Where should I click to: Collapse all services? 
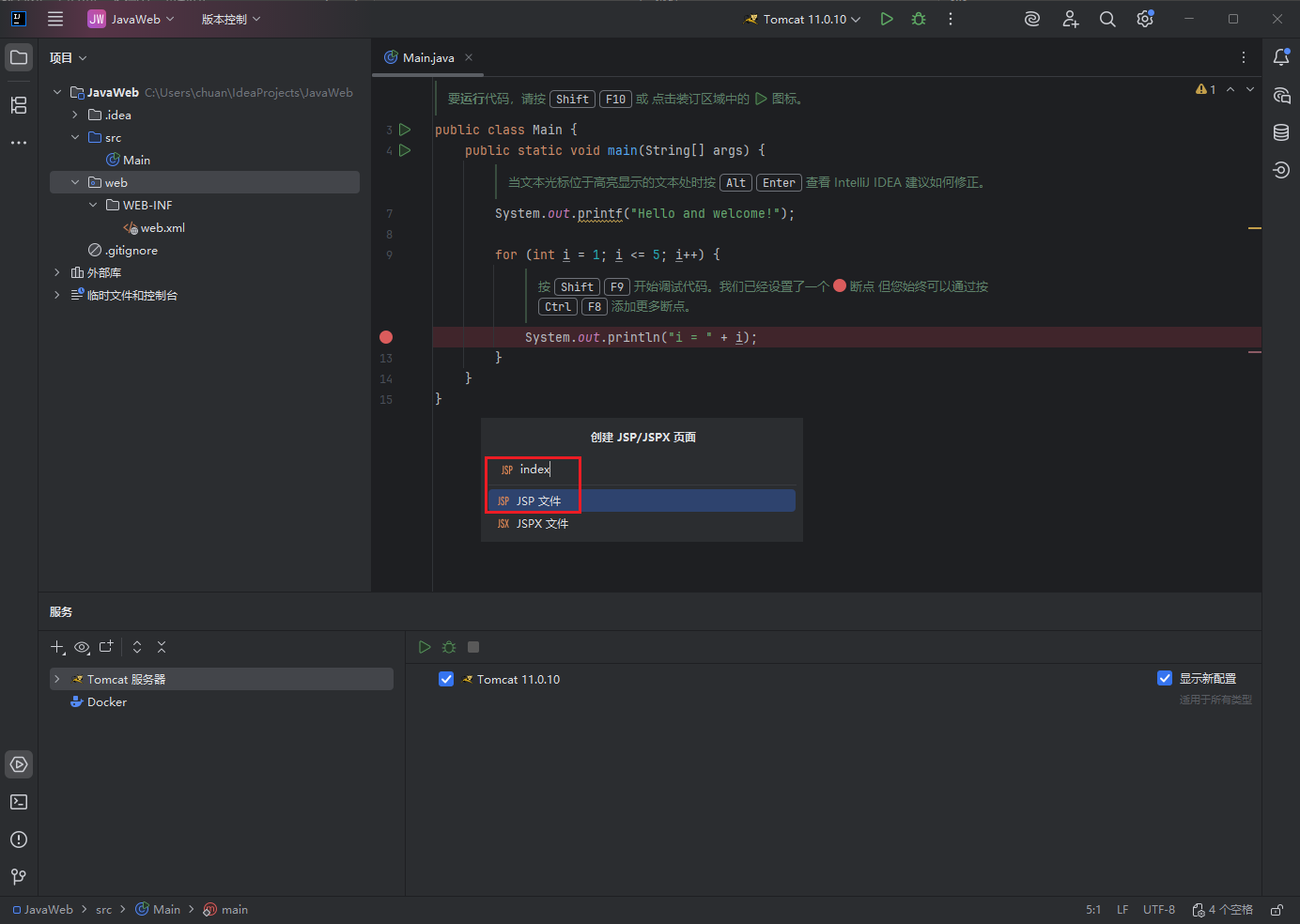tap(162, 647)
